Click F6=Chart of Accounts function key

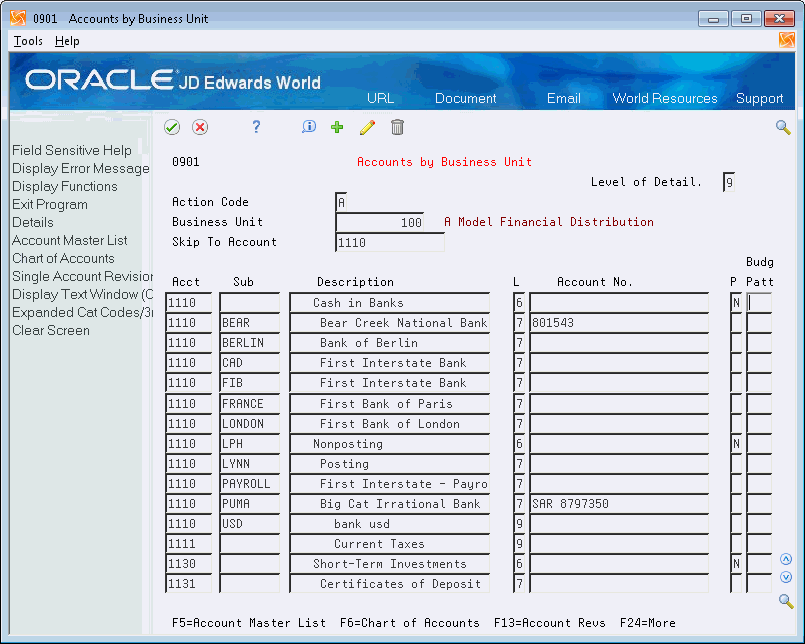coord(410,623)
